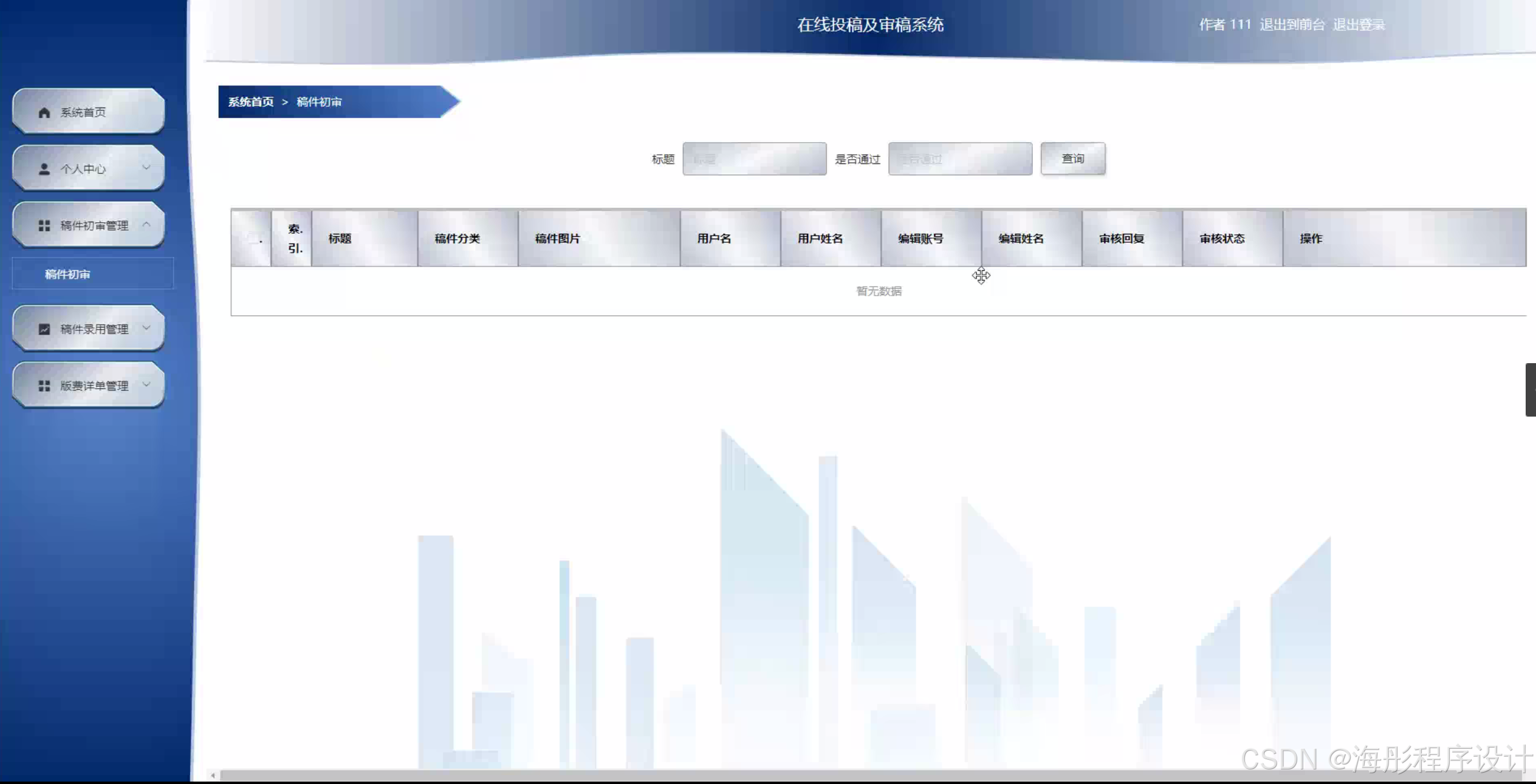
Task: Go to 系统首页 in the breadcrumb
Action: click(x=250, y=102)
